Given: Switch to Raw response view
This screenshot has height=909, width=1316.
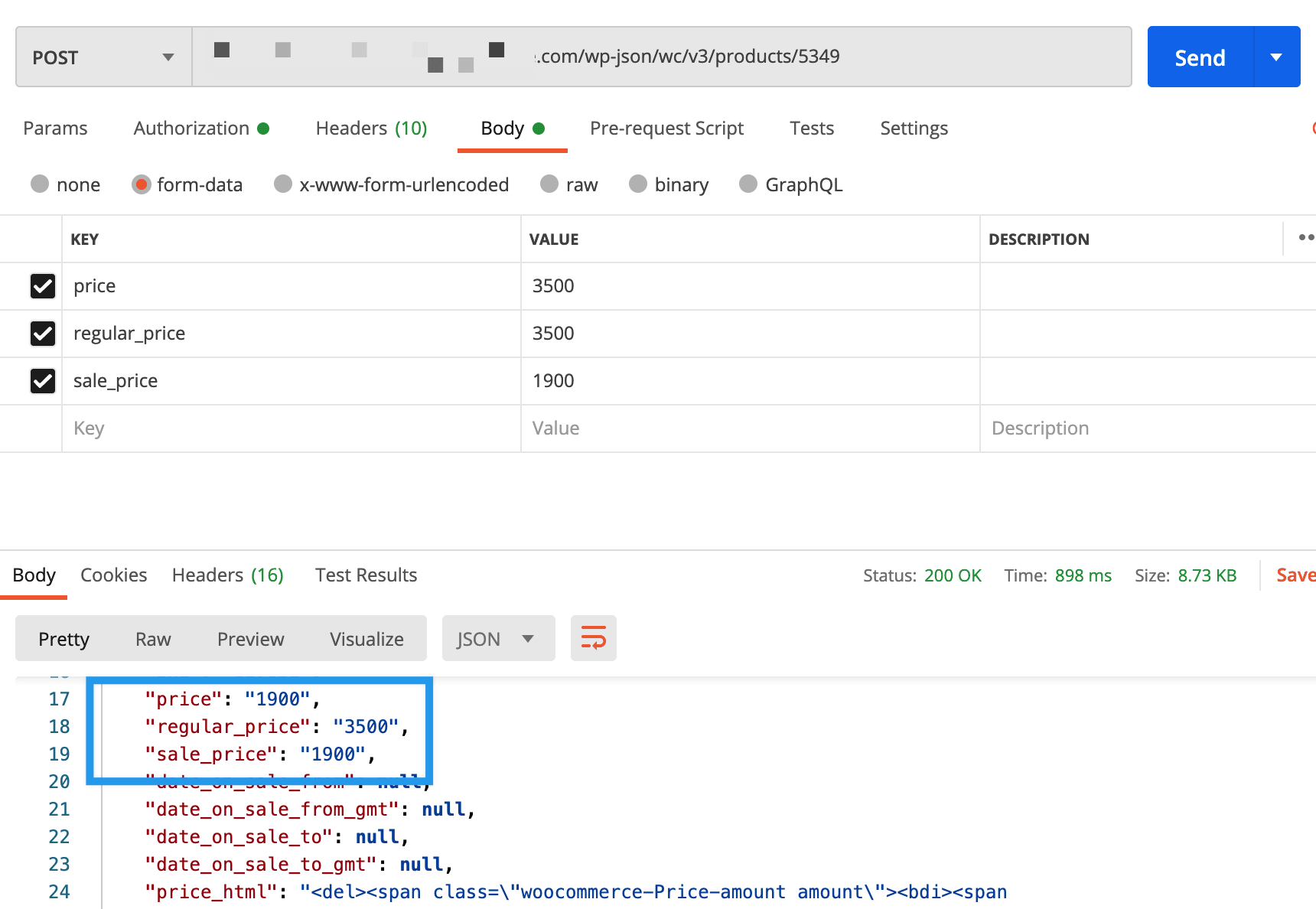Looking at the screenshot, I should (x=153, y=639).
